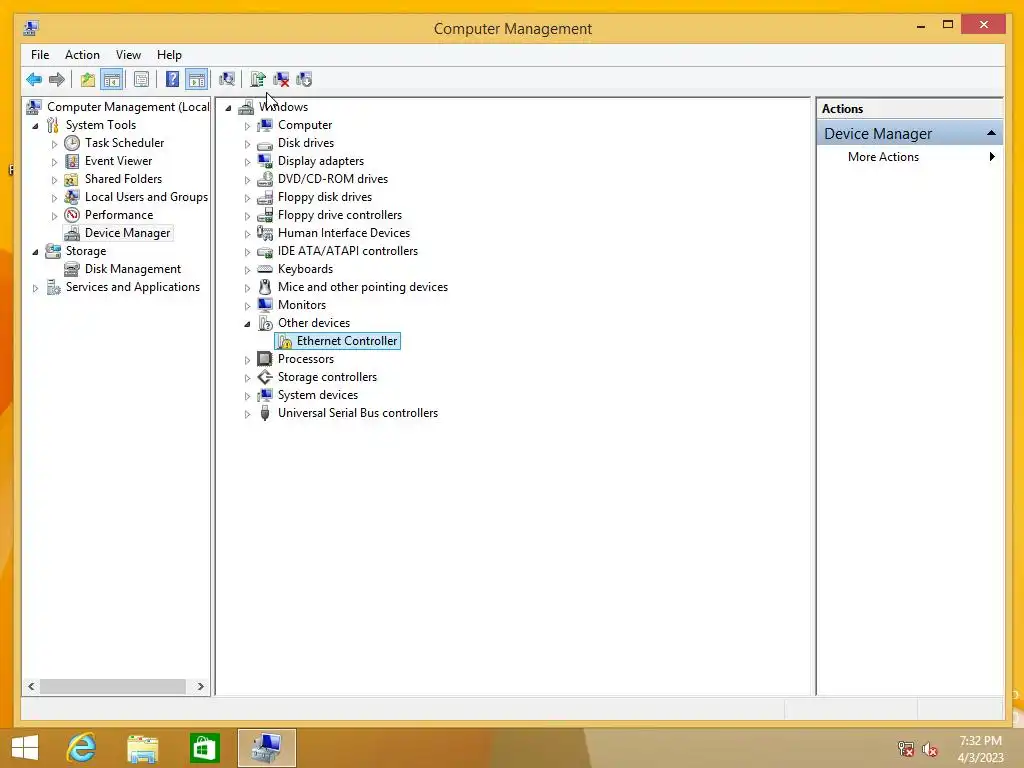Click the Floppy drive controllers icon

click(x=264, y=215)
